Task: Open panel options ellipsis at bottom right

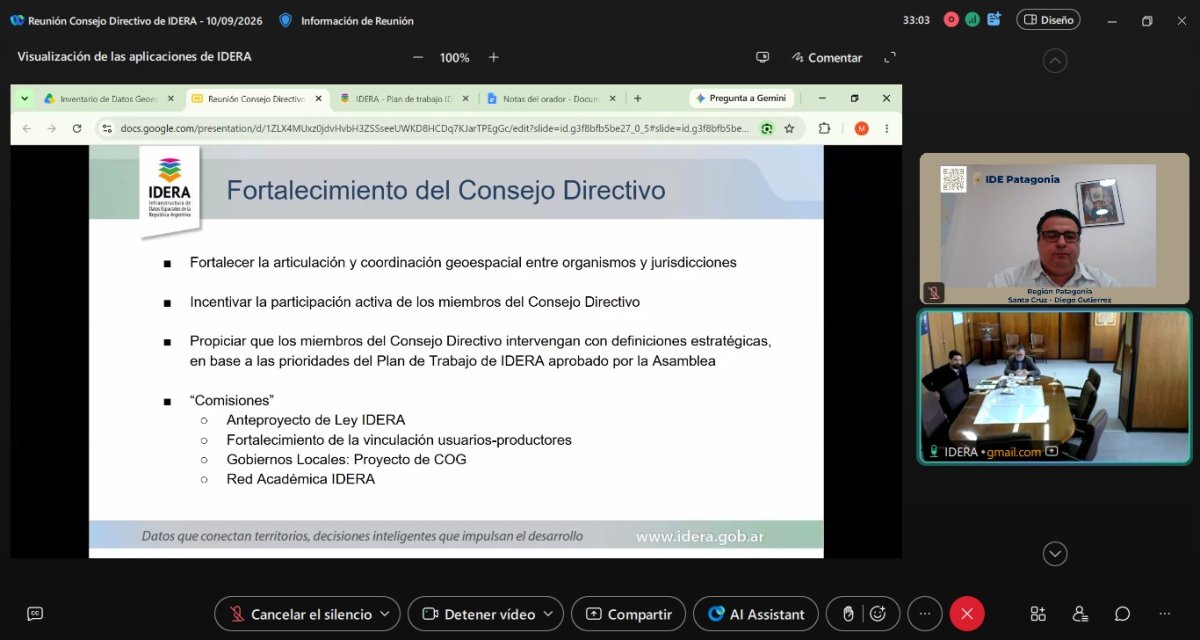Action: 1165,614
